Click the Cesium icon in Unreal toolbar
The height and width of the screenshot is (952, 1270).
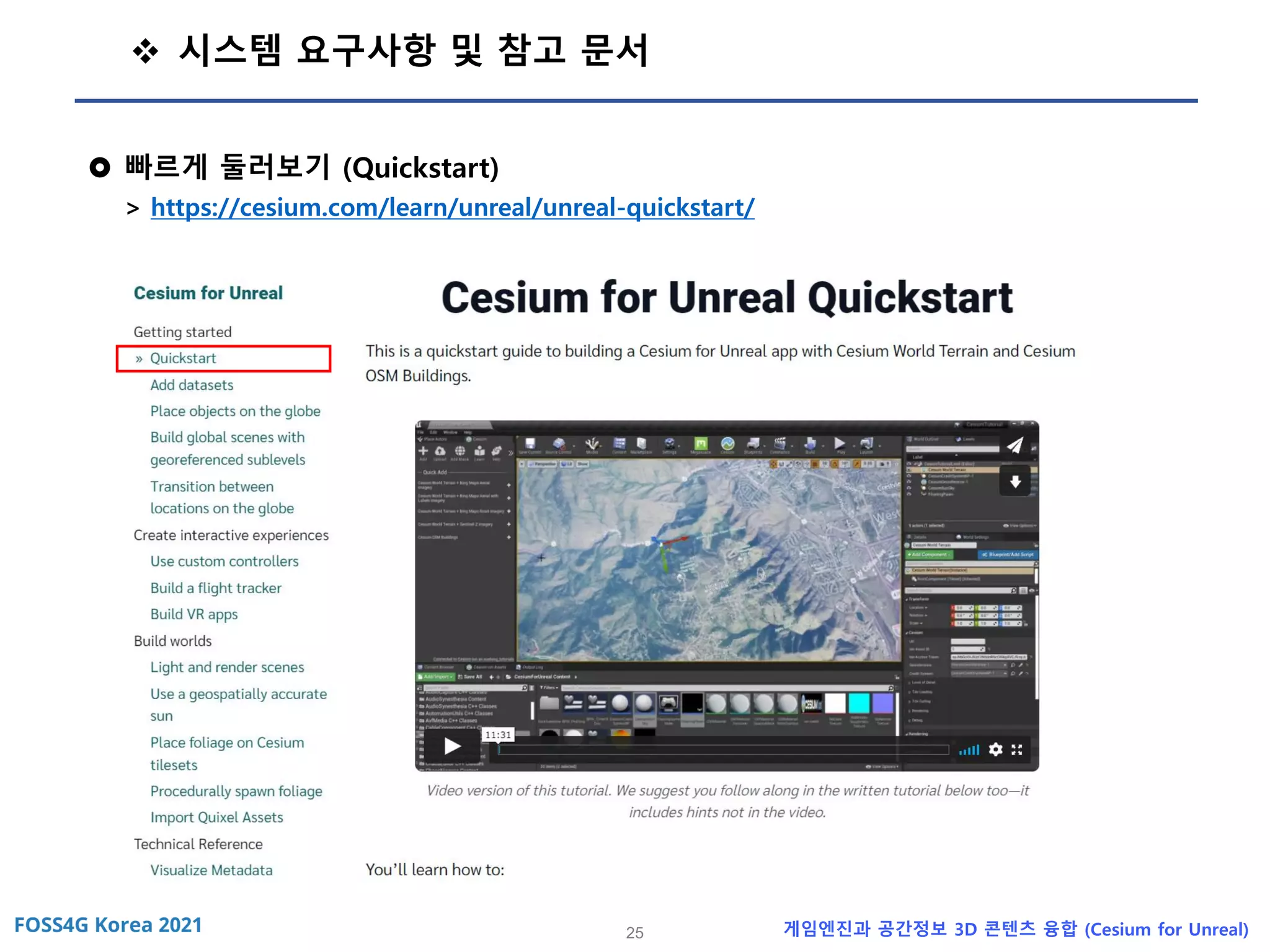pyautogui.click(x=727, y=444)
